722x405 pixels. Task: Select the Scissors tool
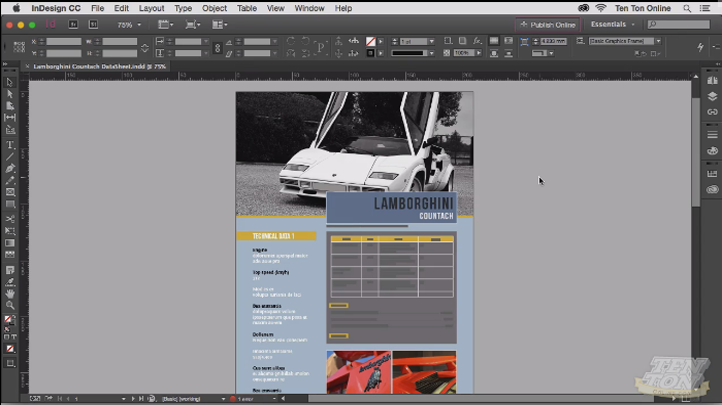pos(10,219)
